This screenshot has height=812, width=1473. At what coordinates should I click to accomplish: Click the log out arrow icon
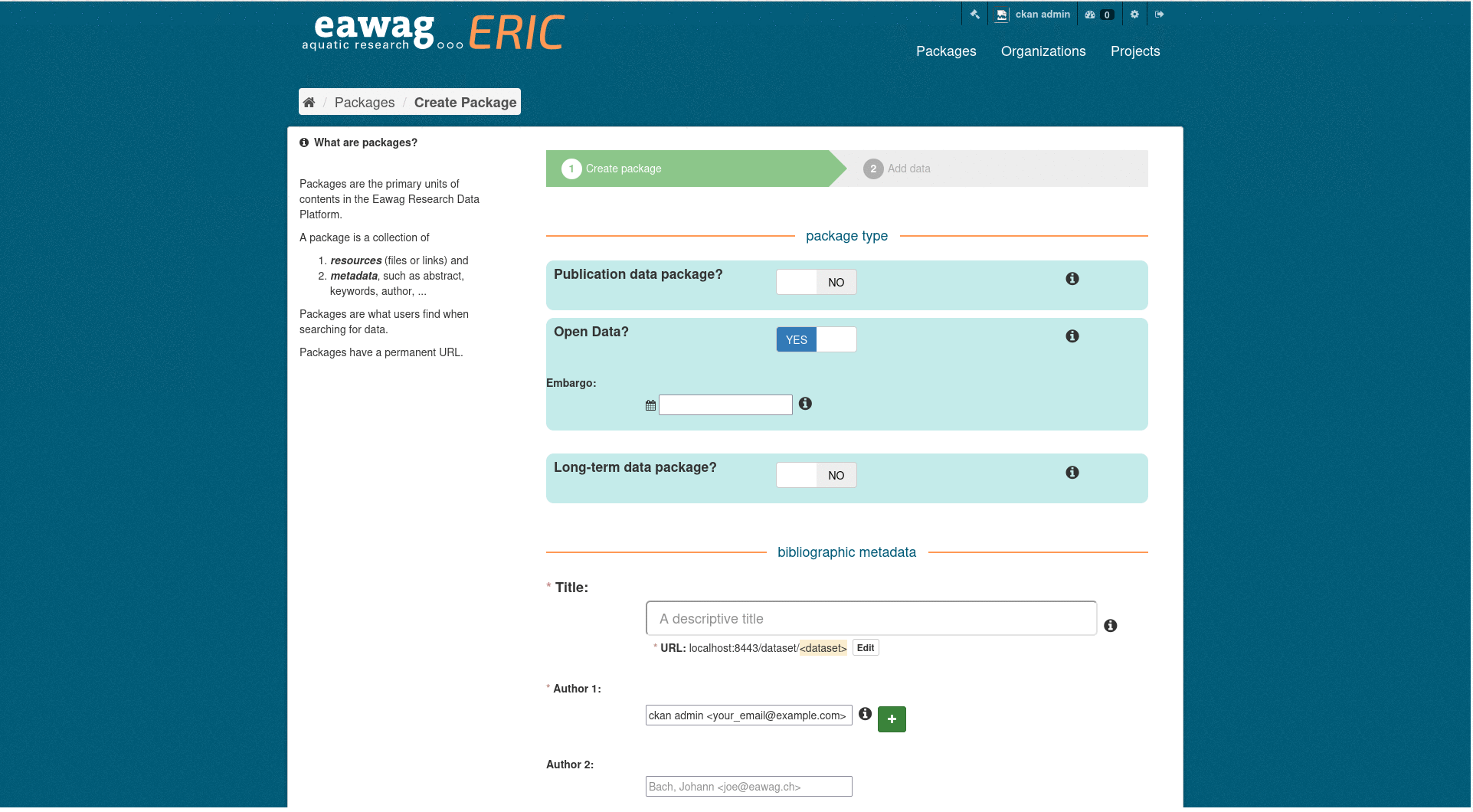(1160, 15)
